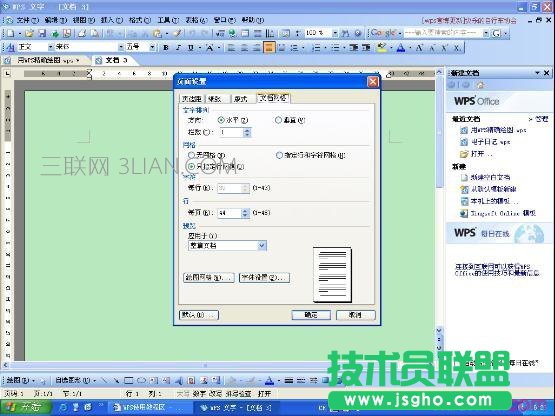Open the style 正文 dropdown arrow

pyautogui.click(x=50, y=47)
